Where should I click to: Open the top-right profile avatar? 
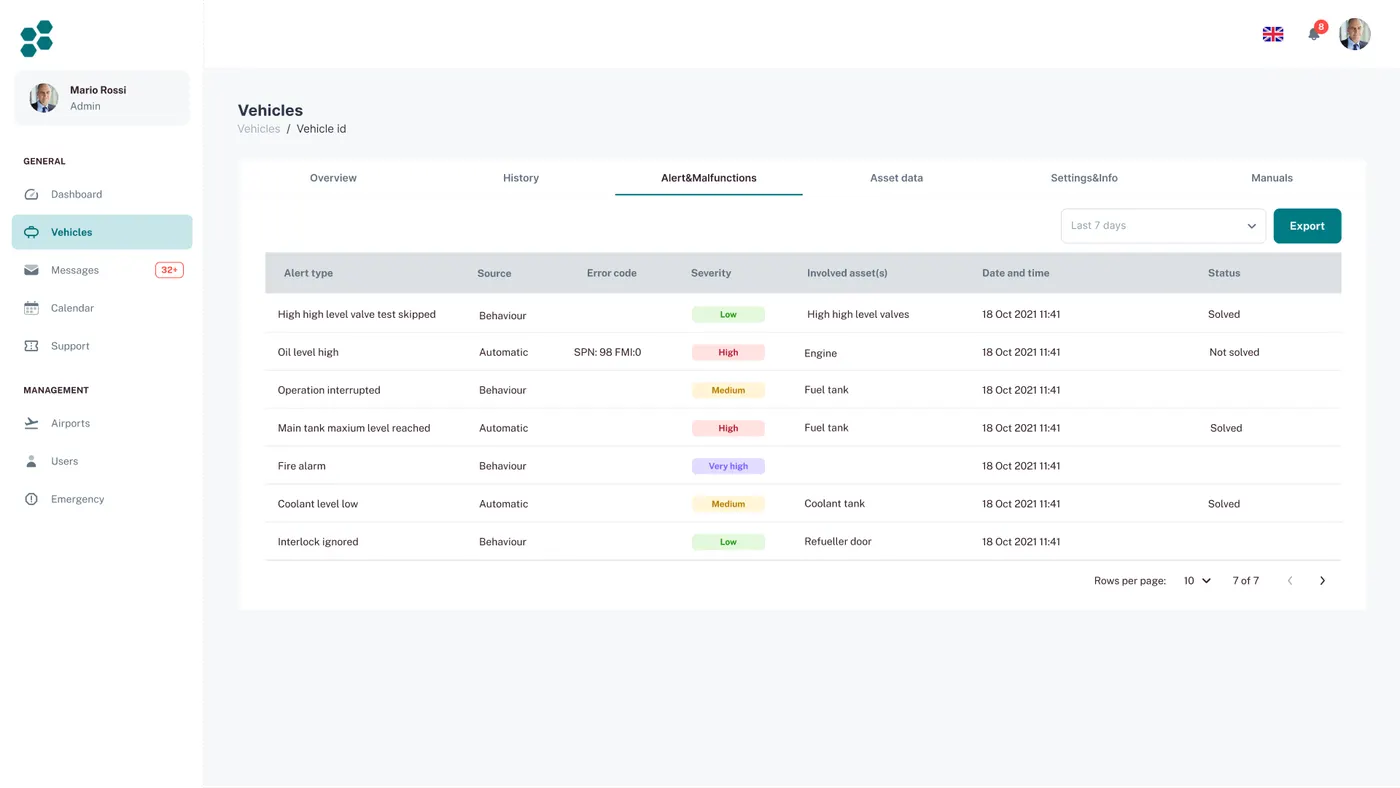tap(1355, 34)
